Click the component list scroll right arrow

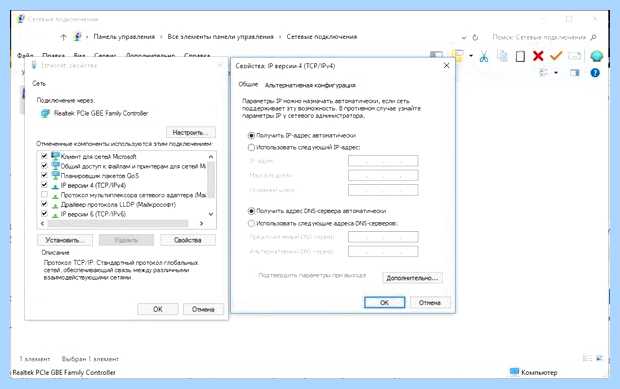click(x=202, y=224)
